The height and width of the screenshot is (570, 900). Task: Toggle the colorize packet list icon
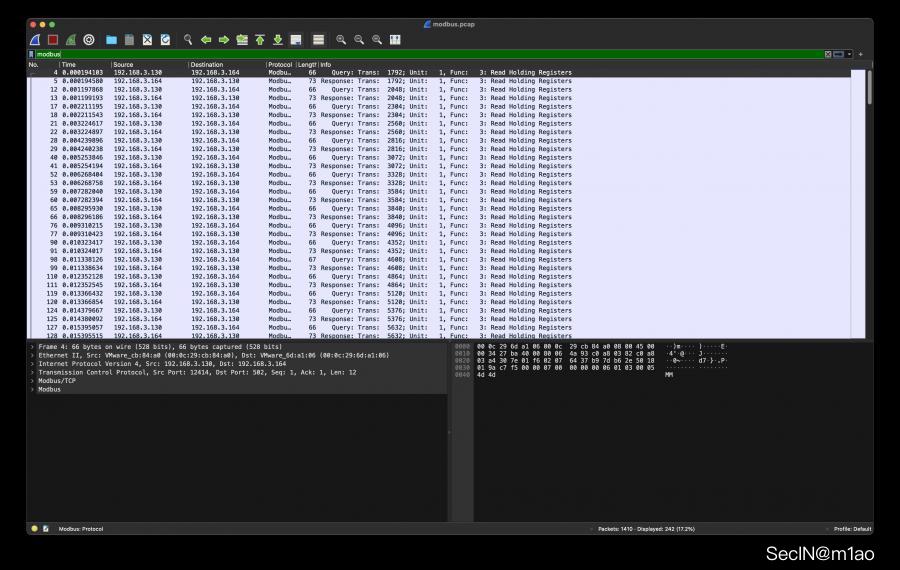click(319, 40)
